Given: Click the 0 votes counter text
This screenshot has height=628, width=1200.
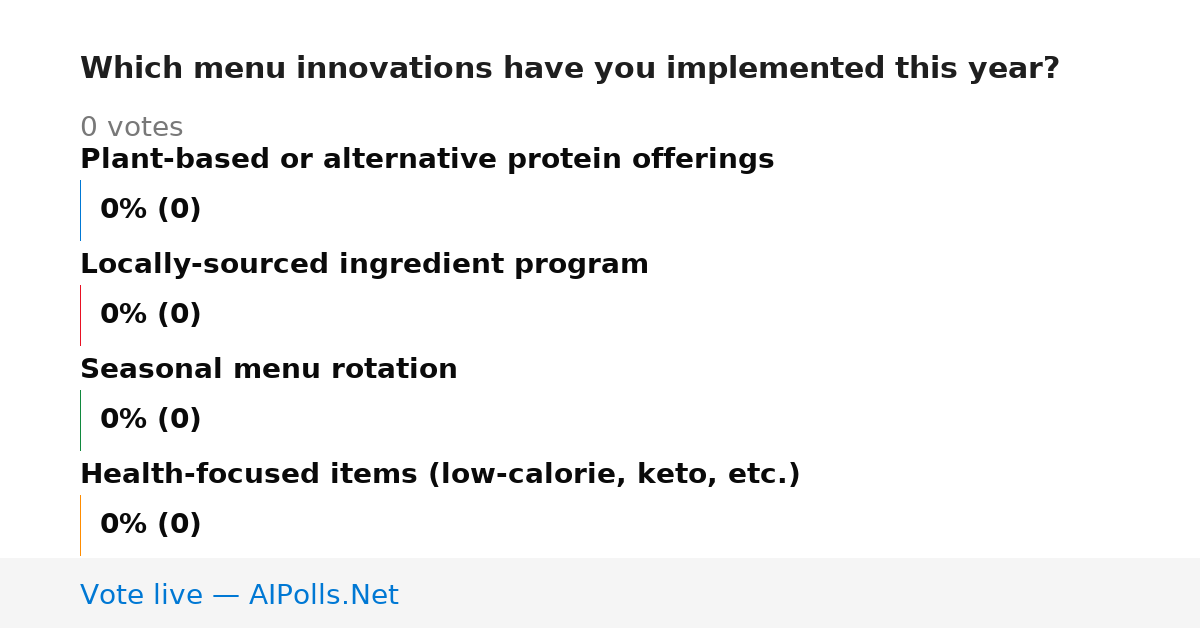Looking at the screenshot, I should [131, 128].
